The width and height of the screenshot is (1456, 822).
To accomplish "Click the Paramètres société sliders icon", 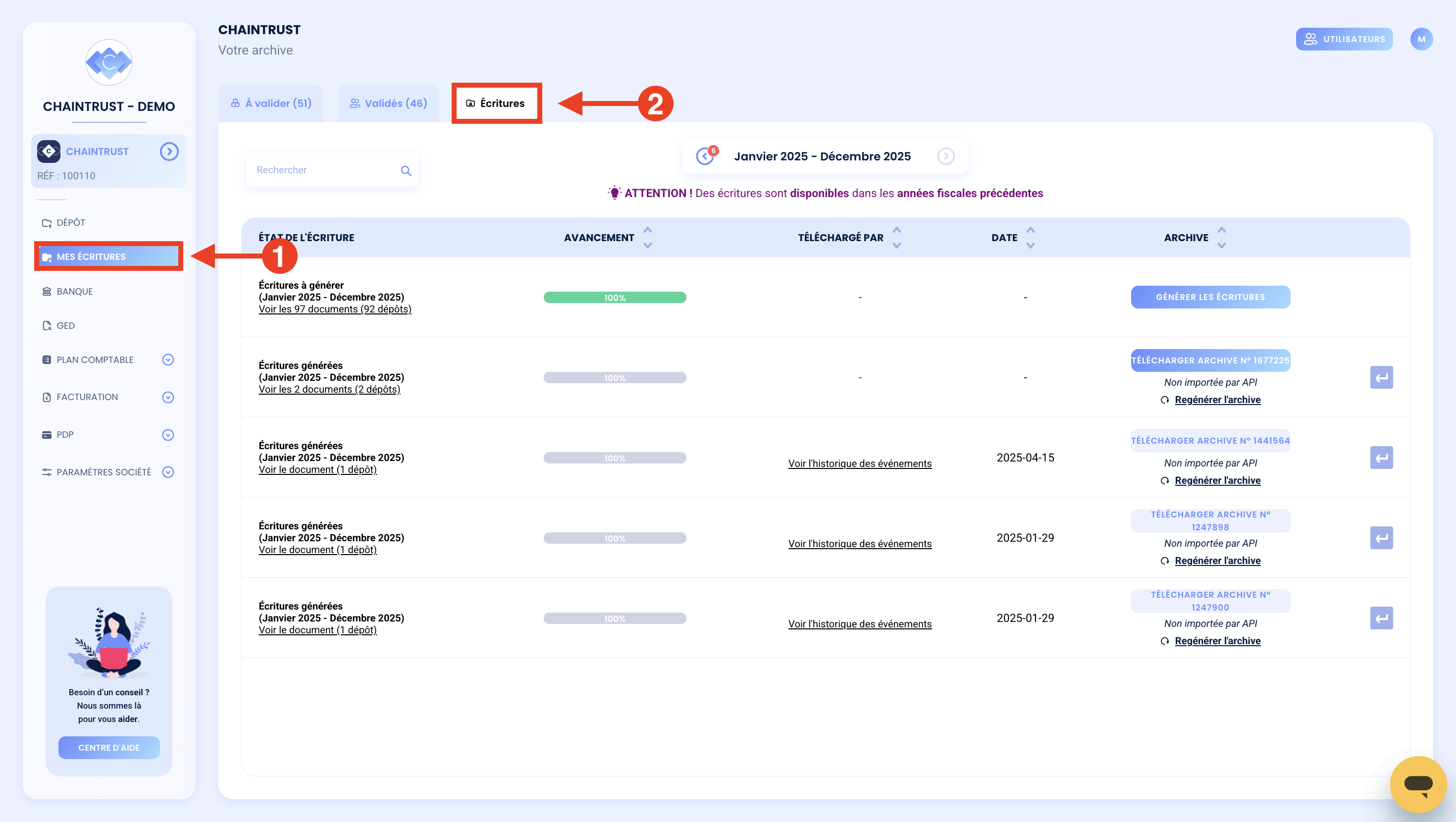I will tap(47, 472).
